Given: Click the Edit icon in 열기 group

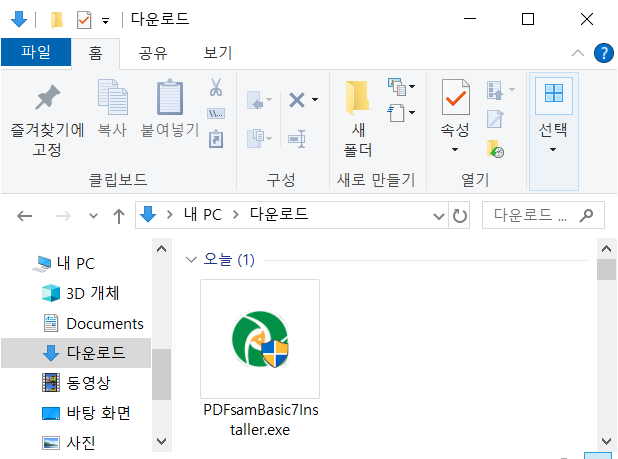Looking at the screenshot, I should (x=495, y=119).
